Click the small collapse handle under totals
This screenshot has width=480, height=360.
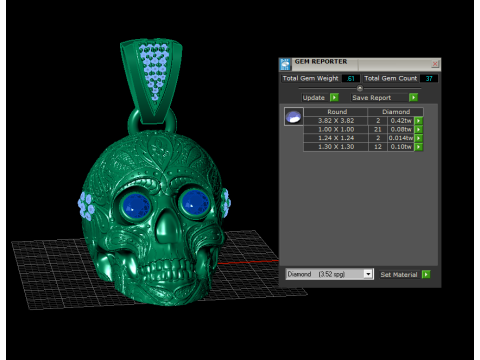(x=360, y=88)
